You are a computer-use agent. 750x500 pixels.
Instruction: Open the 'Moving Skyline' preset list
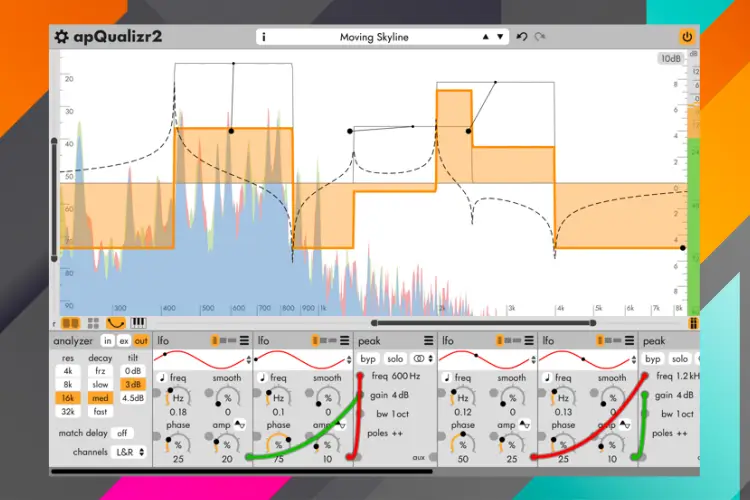[x=374, y=37]
